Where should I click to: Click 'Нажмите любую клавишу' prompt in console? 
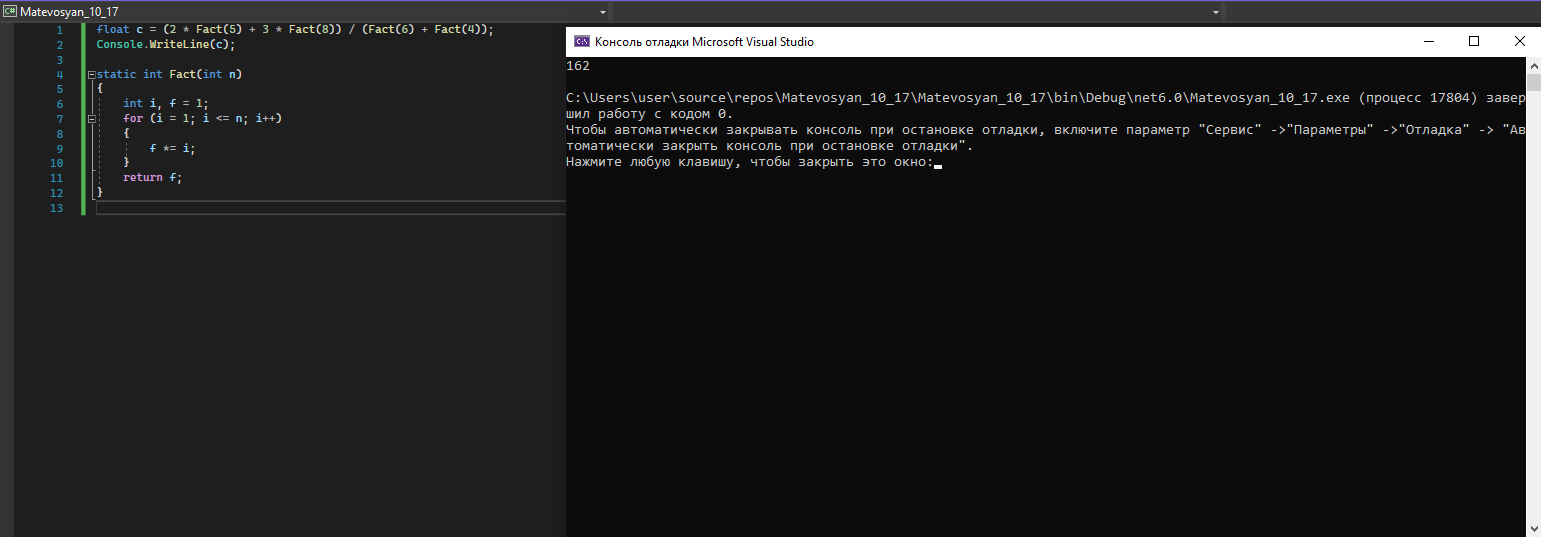pyautogui.click(x=749, y=162)
